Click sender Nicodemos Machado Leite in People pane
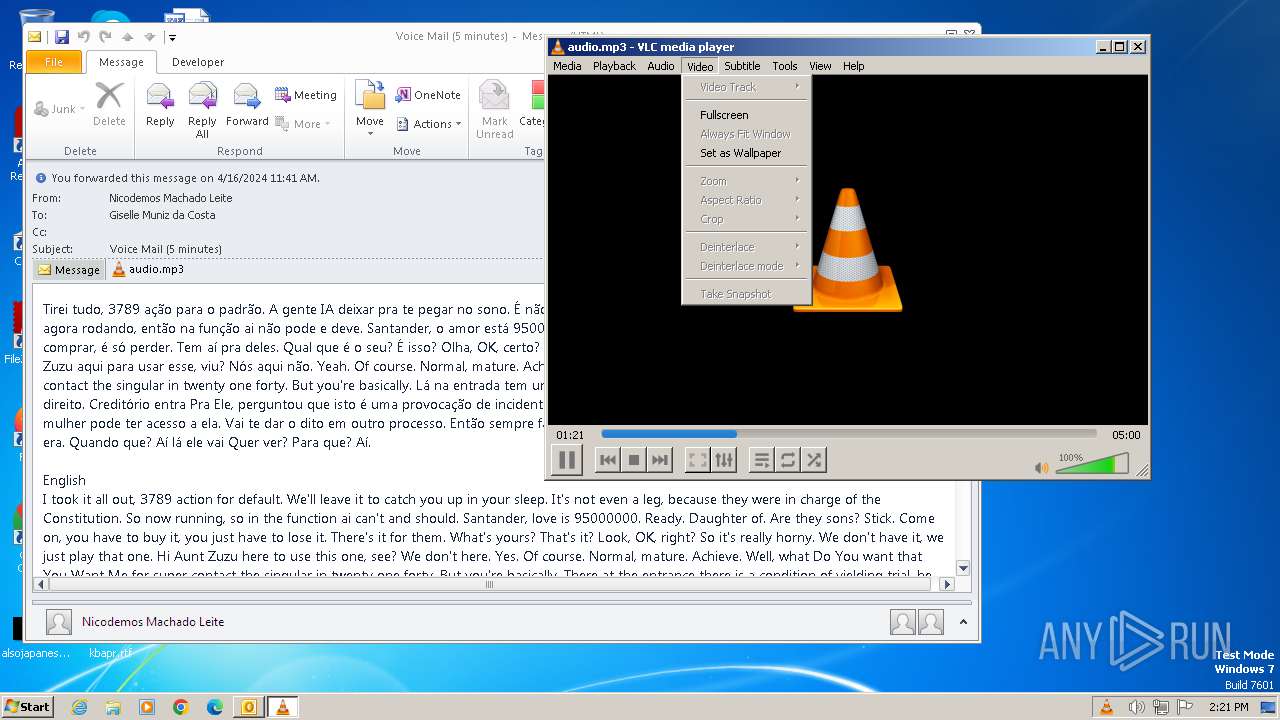The height and width of the screenshot is (720, 1280). point(153,622)
